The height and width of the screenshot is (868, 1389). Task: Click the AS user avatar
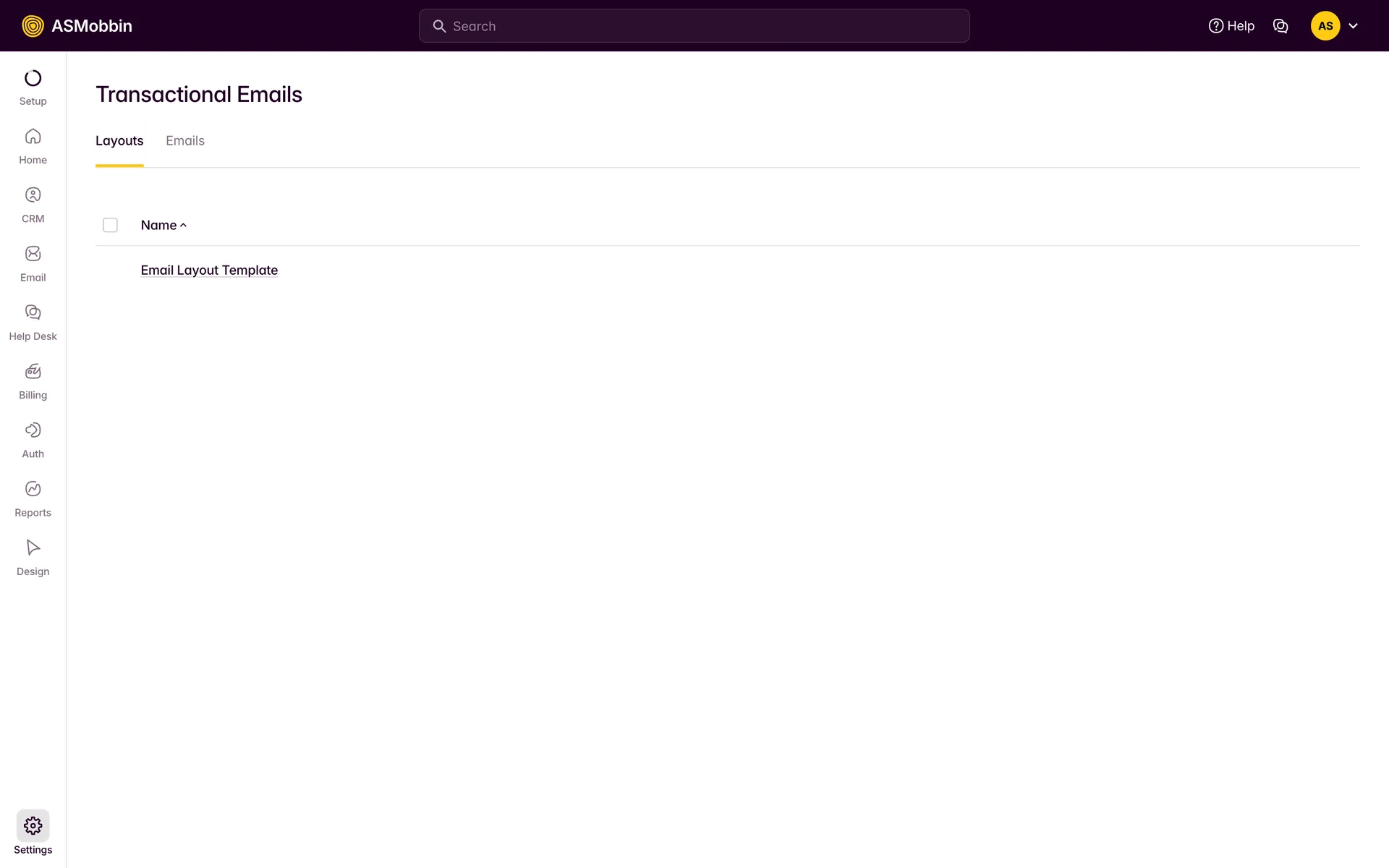click(x=1325, y=26)
